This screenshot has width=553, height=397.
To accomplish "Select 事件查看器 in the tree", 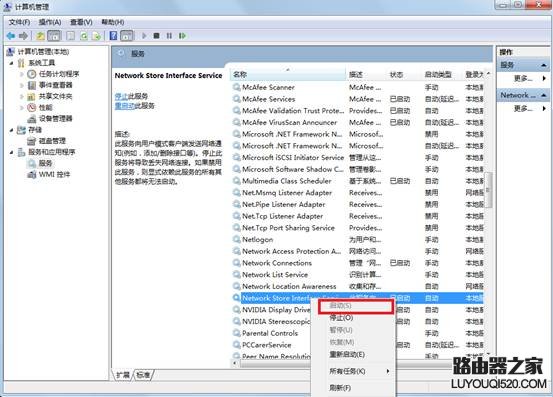I will 55,85.
